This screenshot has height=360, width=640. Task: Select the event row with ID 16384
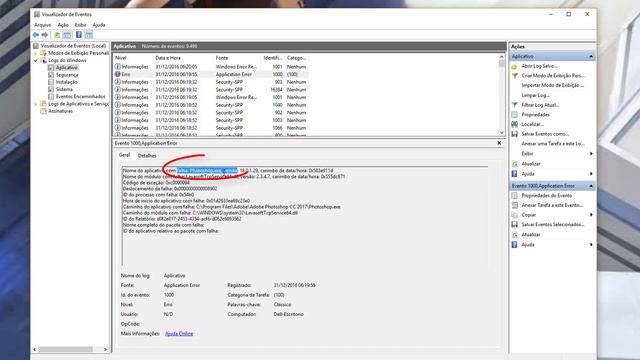tap(210, 90)
